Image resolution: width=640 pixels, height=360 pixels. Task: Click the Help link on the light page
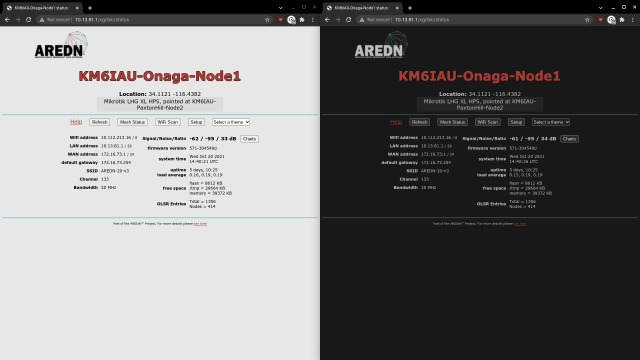click(x=76, y=122)
